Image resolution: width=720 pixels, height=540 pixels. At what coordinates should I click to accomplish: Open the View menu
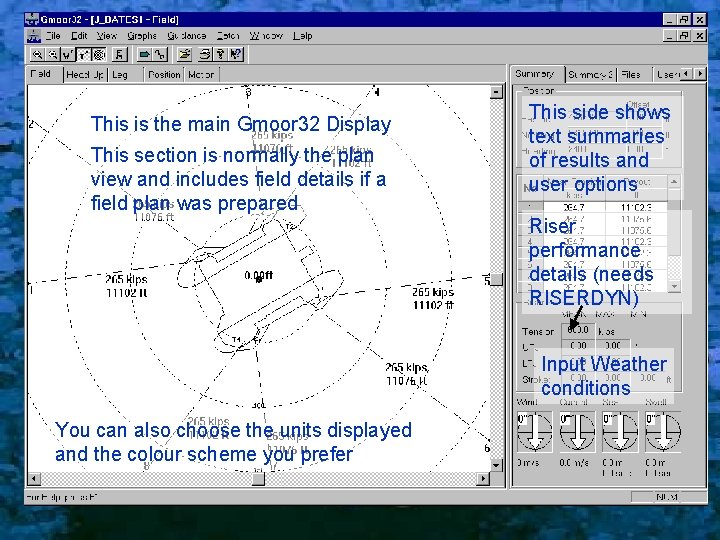(x=107, y=36)
